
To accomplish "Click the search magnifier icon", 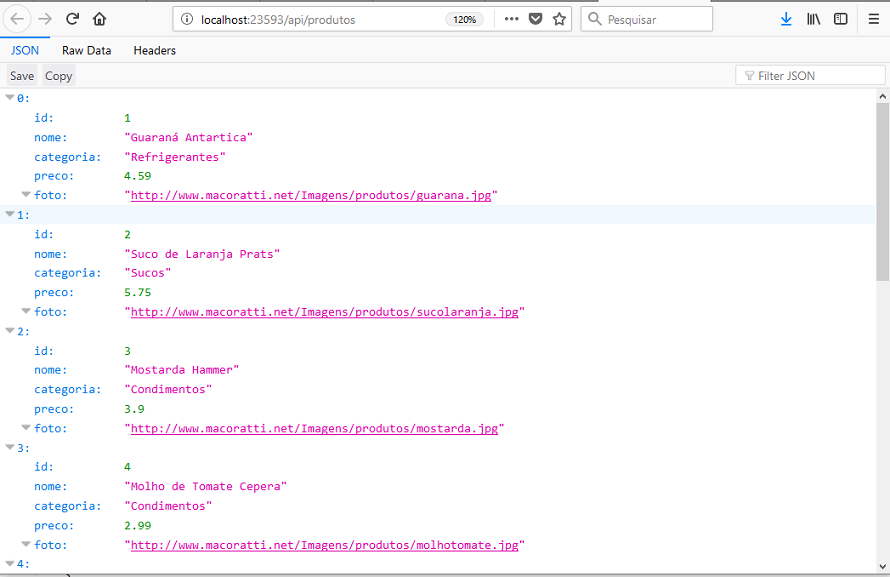I will 594,19.
